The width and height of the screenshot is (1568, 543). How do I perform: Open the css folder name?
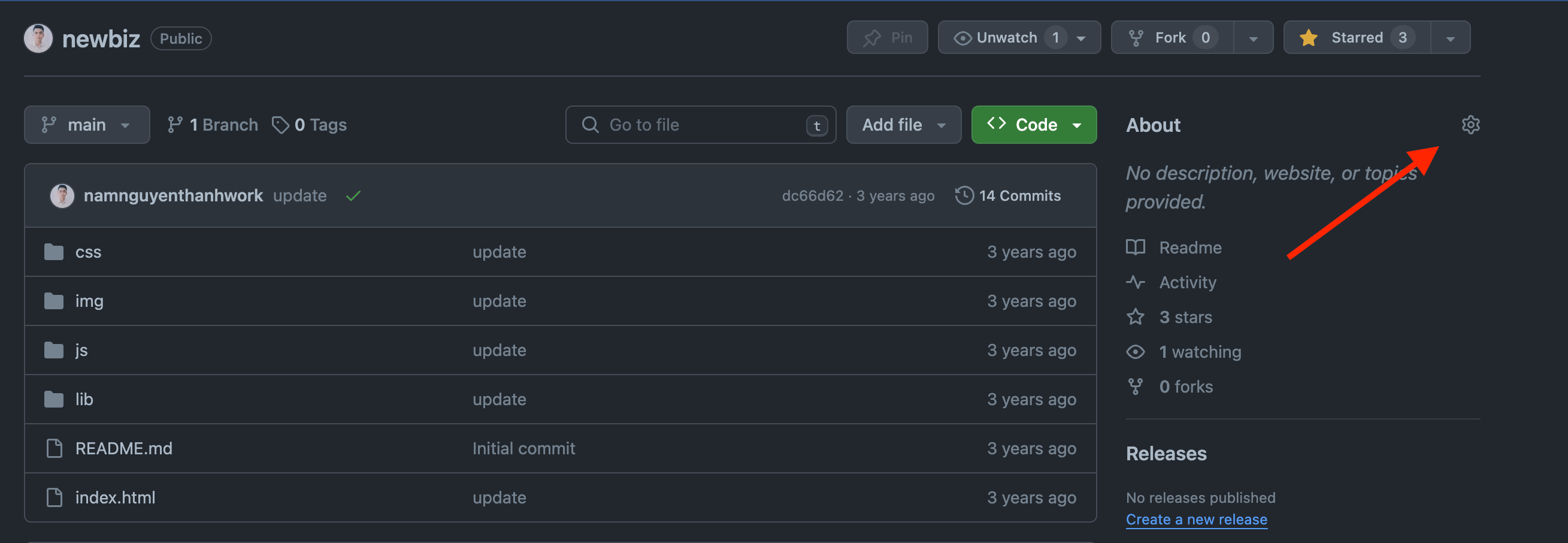point(88,252)
